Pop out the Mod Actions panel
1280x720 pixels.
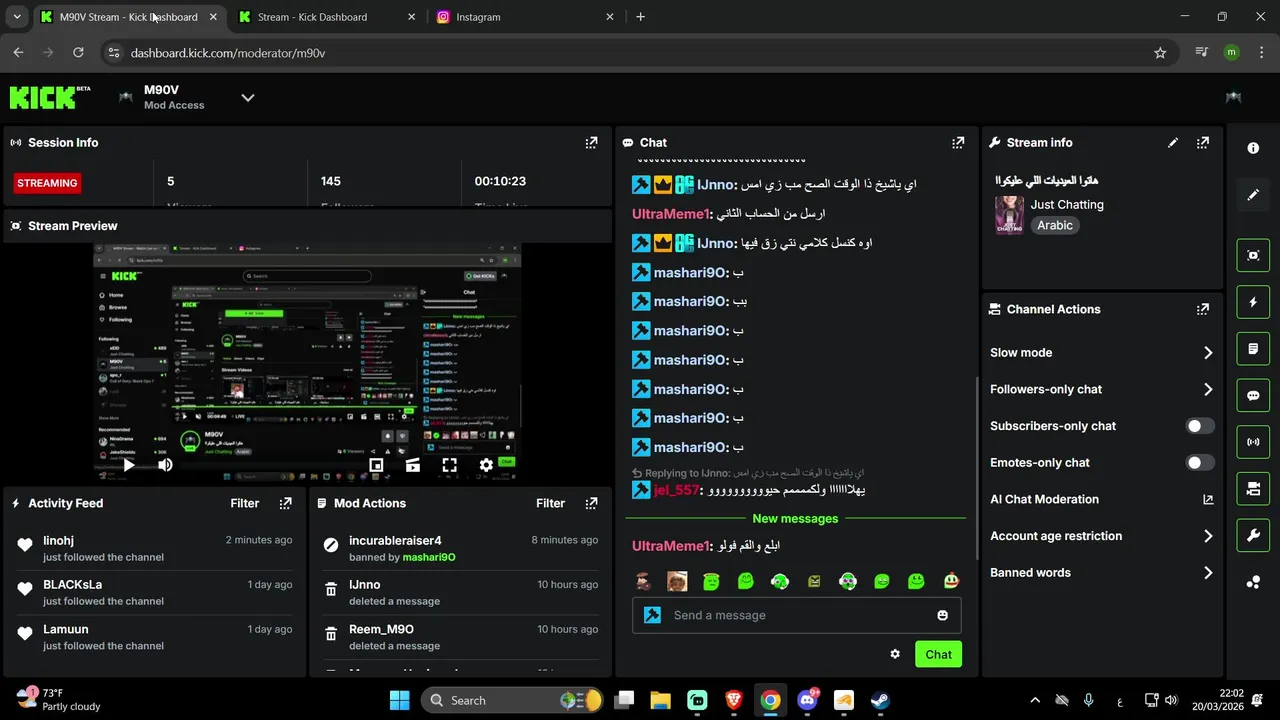(x=591, y=503)
